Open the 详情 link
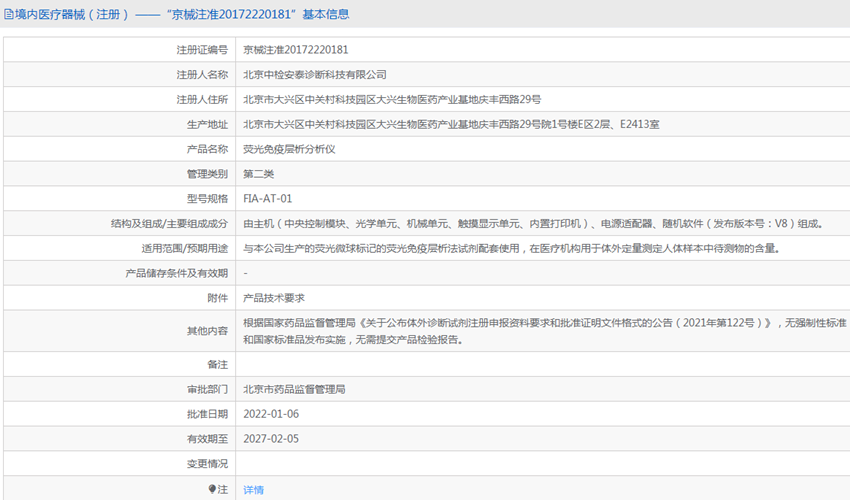The height and width of the screenshot is (500, 850). pyautogui.click(x=254, y=489)
